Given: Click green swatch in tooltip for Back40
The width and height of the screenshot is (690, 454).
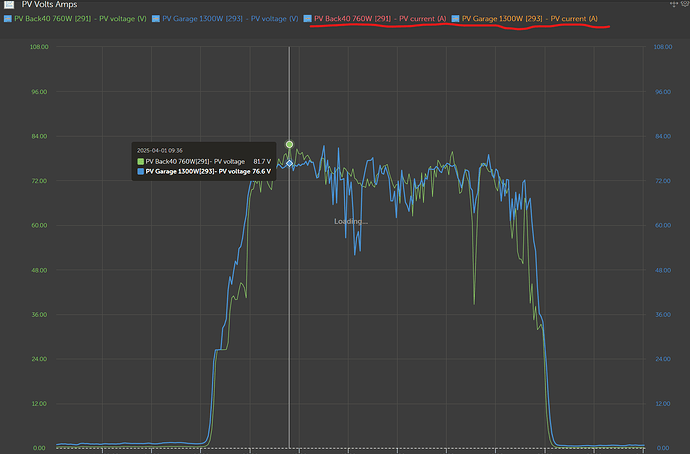Looking at the screenshot, I should coord(140,161).
